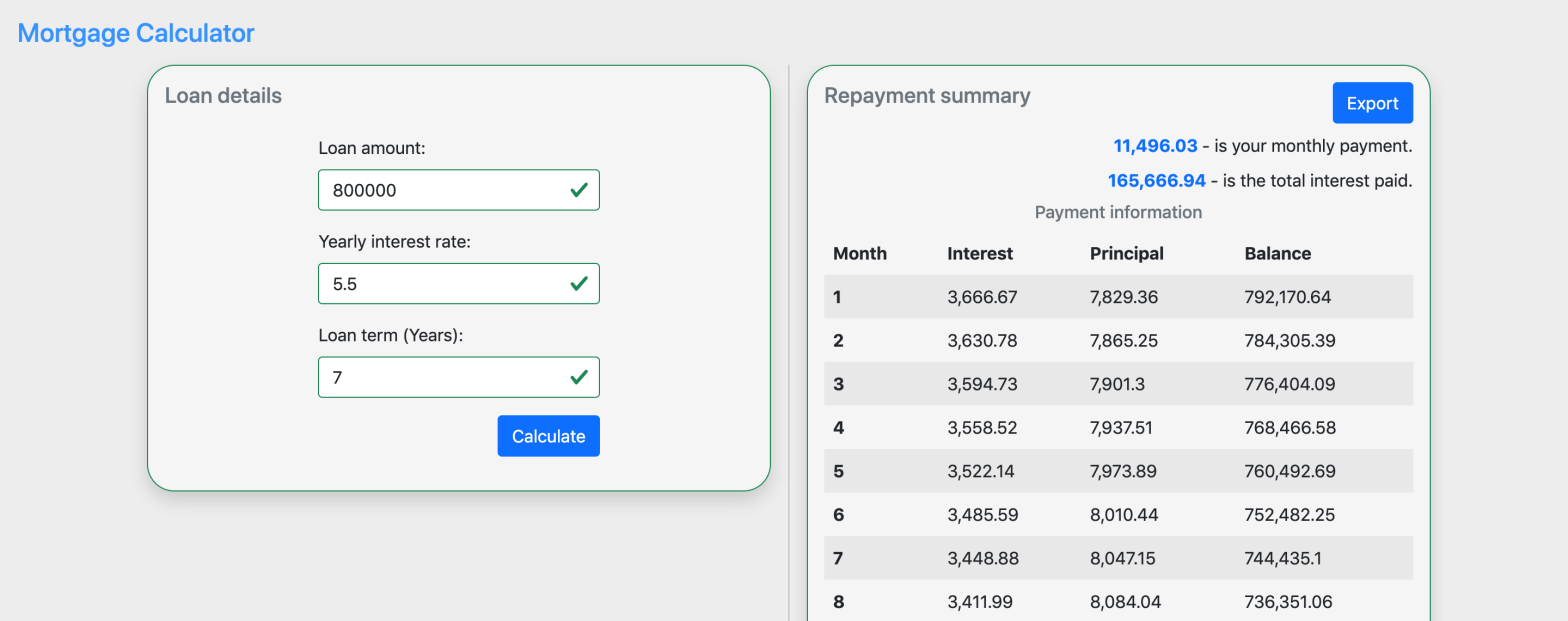Click the green checkmark in Loan amount field
This screenshot has width=1568, height=621.
pos(578,190)
